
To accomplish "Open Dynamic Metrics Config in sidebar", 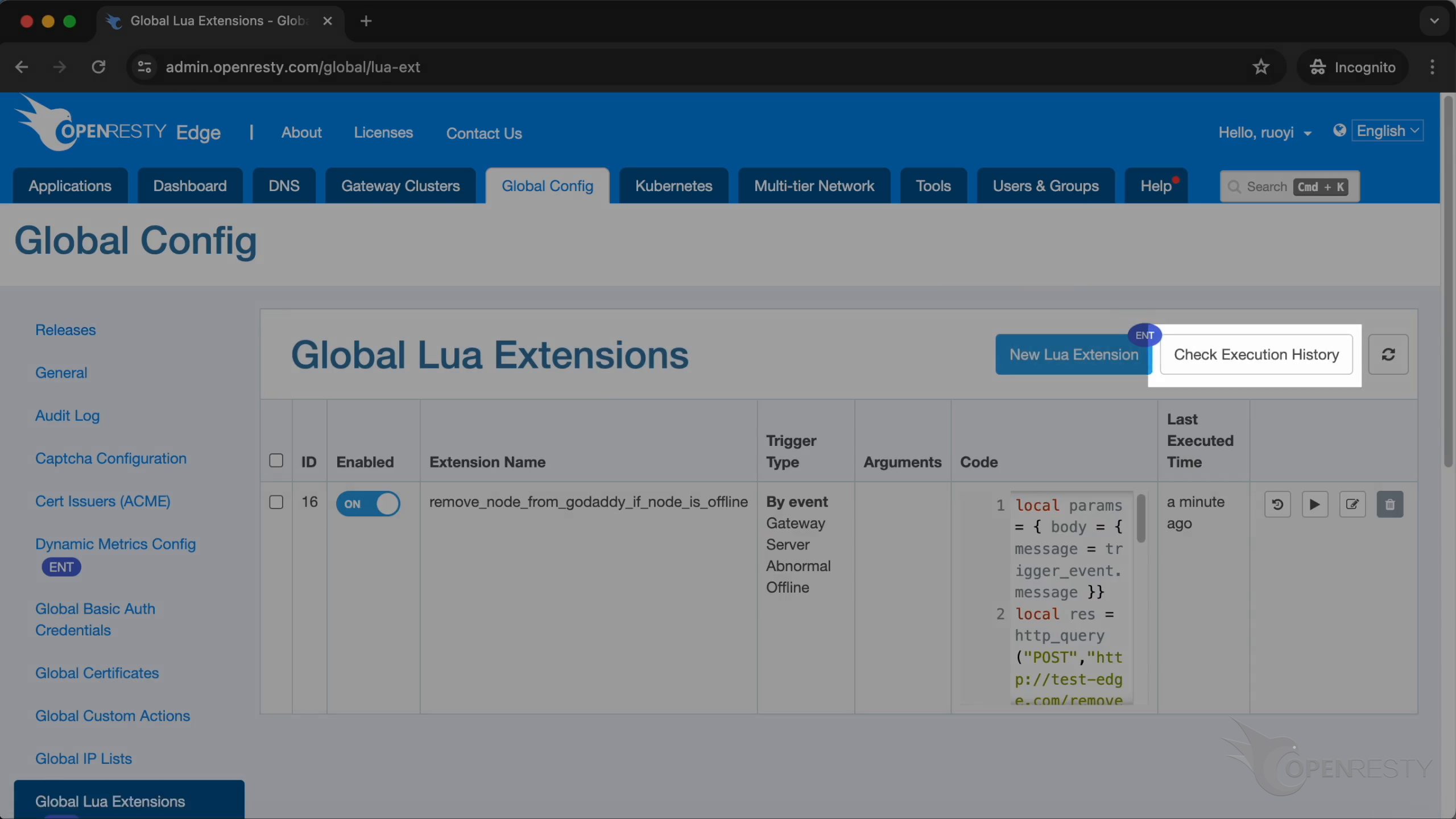I will [x=115, y=544].
